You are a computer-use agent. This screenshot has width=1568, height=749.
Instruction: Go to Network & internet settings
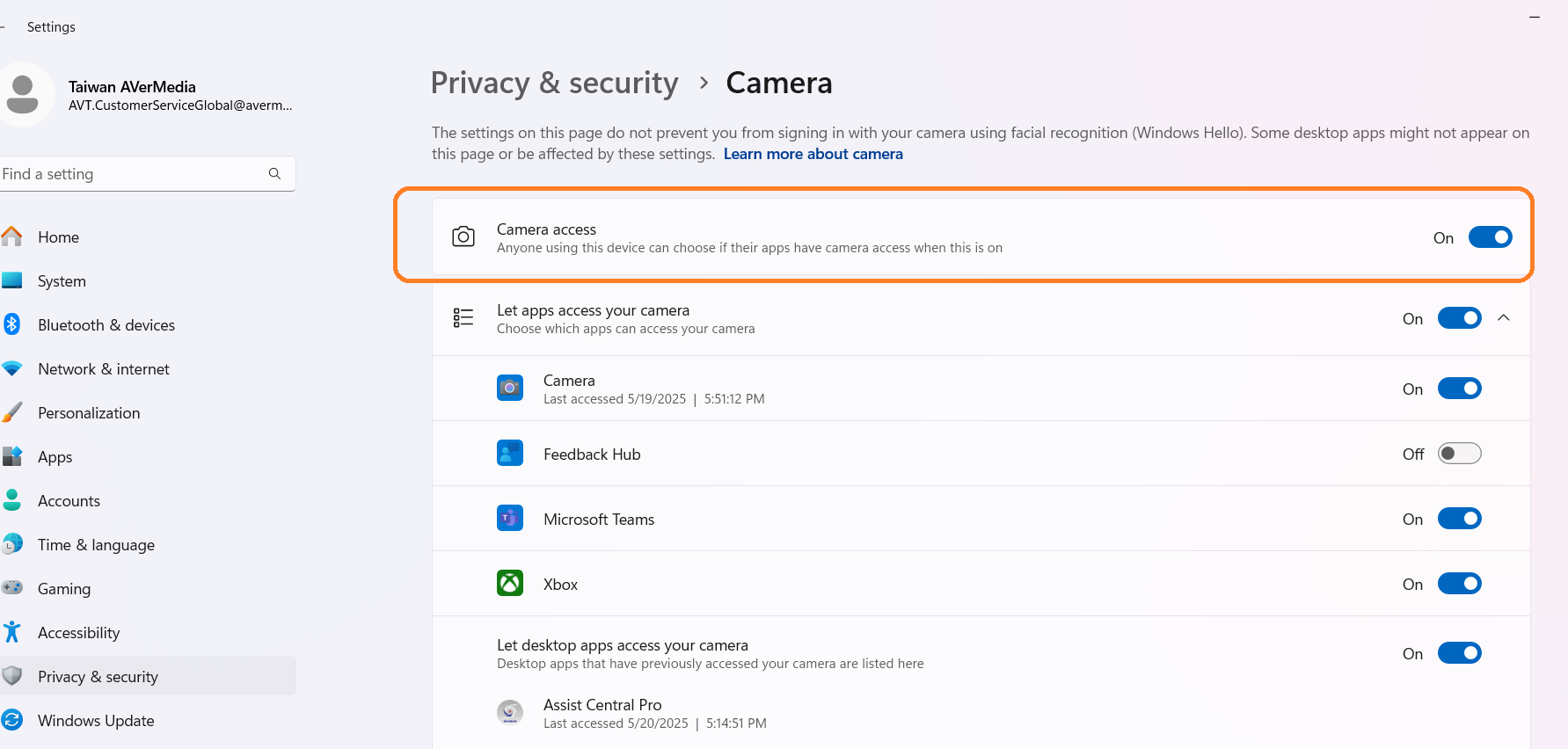(103, 369)
